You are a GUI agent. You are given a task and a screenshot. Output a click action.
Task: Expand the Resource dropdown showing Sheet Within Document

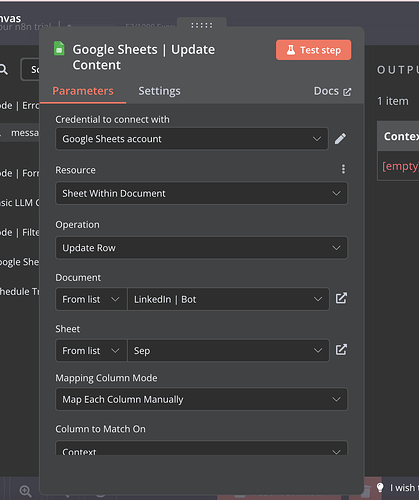(201, 193)
